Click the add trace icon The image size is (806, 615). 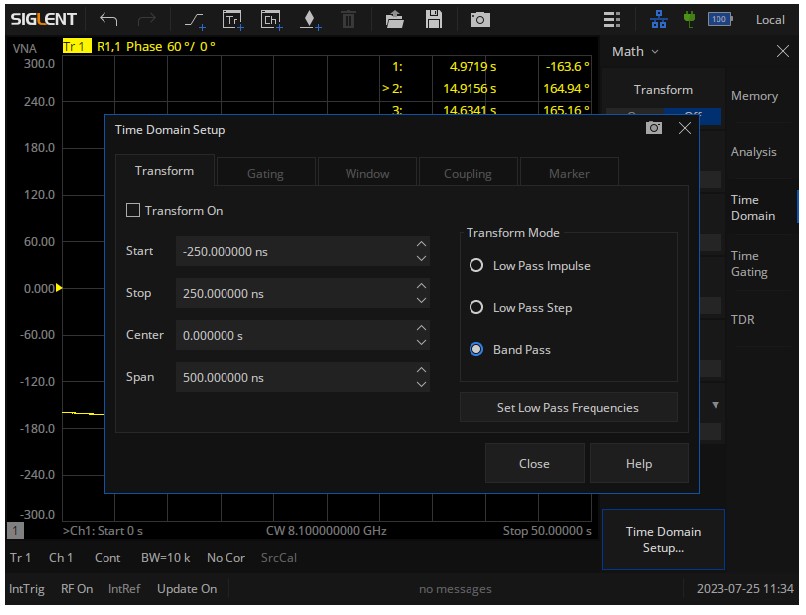[x=232, y=19]
